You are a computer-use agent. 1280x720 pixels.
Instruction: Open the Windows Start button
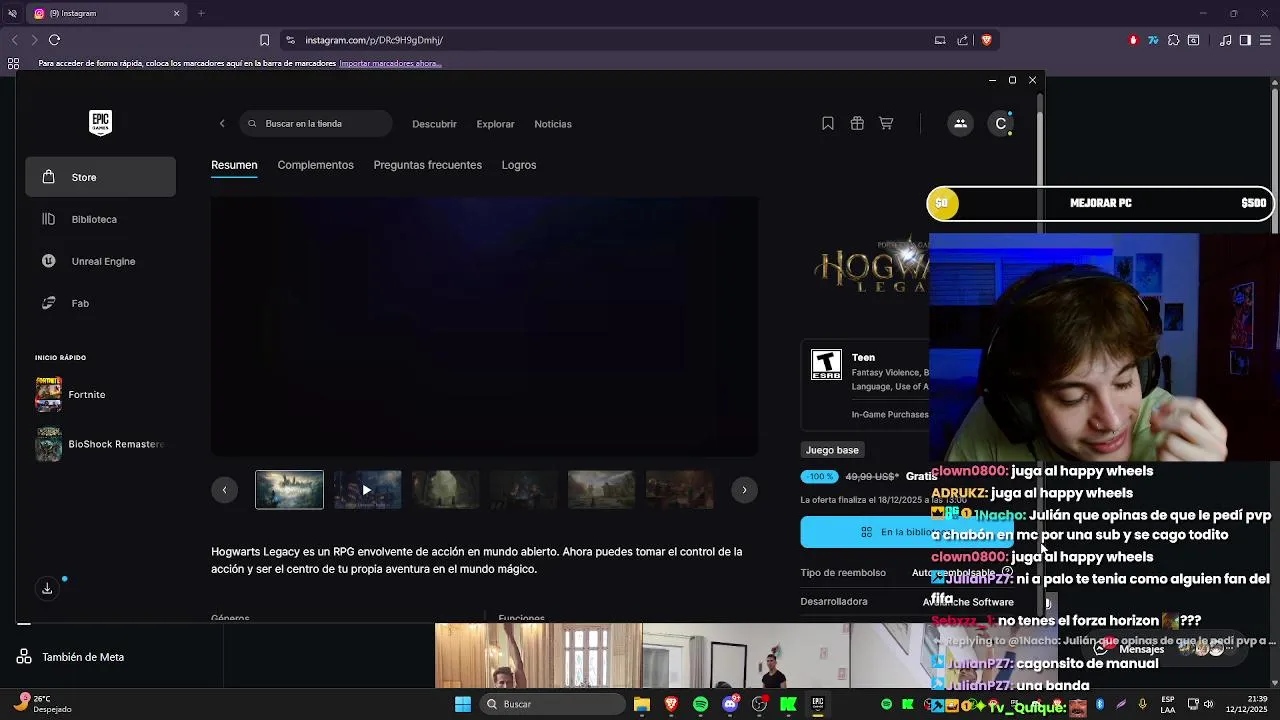[x=463, y=704]
